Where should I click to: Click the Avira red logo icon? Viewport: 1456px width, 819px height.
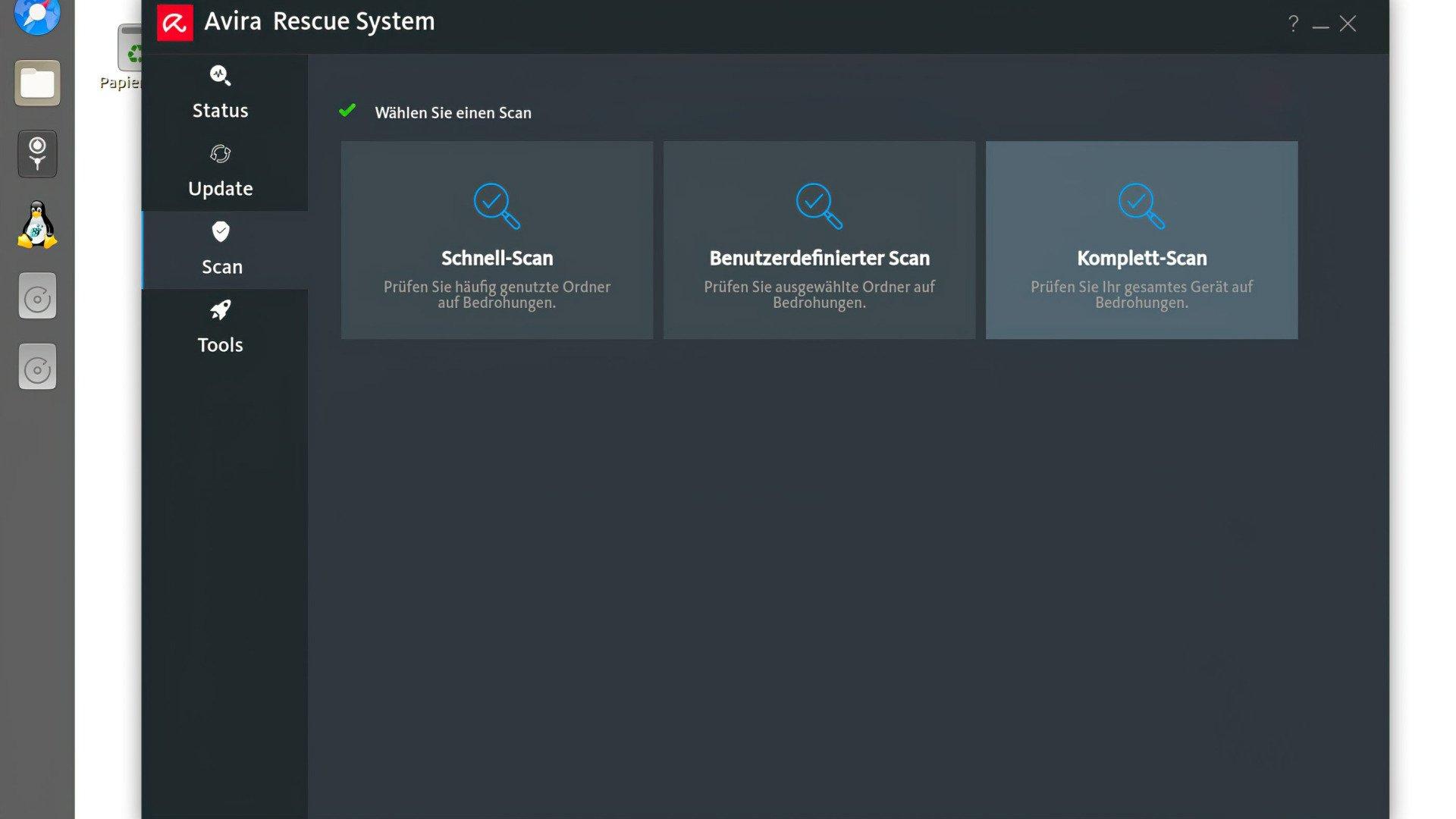click(x=174, y=23)
